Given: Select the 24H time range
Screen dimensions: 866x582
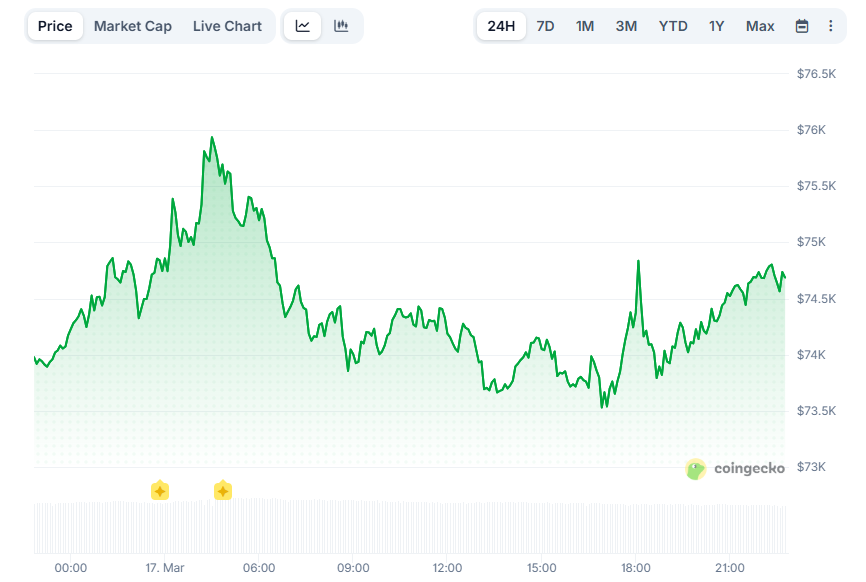Looking at the screenshot, I should (500, 26).
